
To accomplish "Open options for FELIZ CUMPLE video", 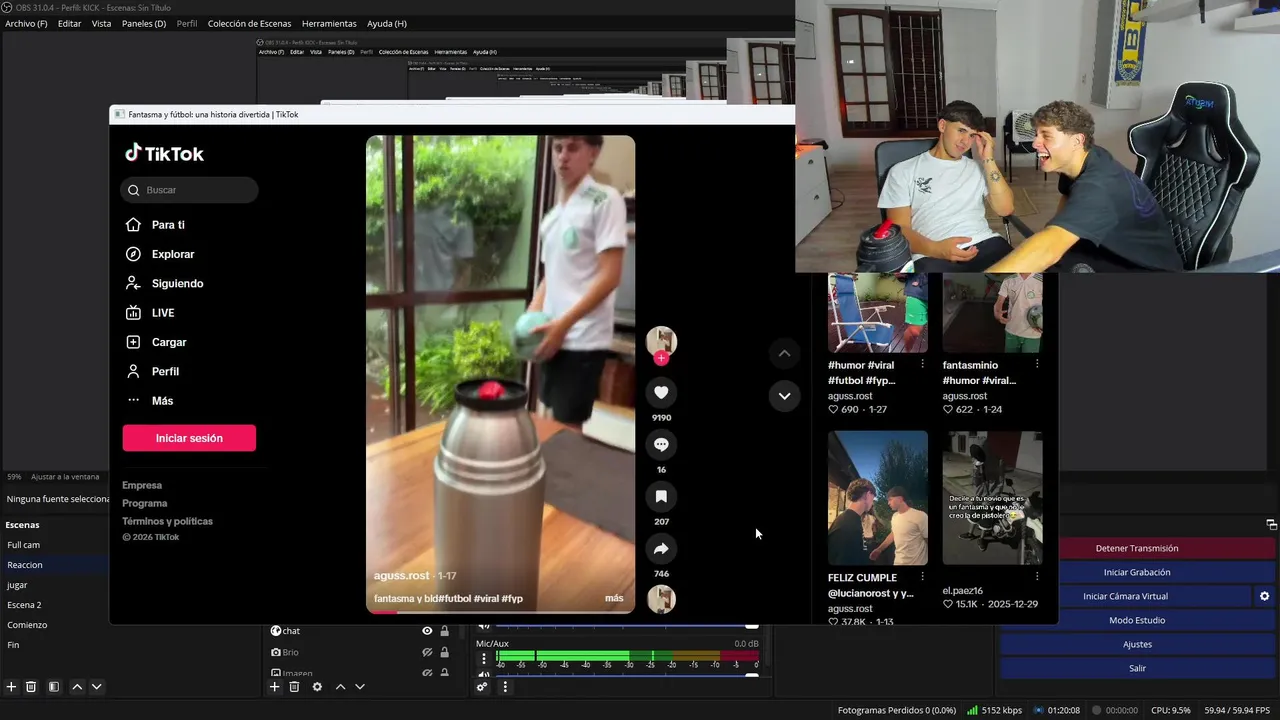I will coord(922,576).
